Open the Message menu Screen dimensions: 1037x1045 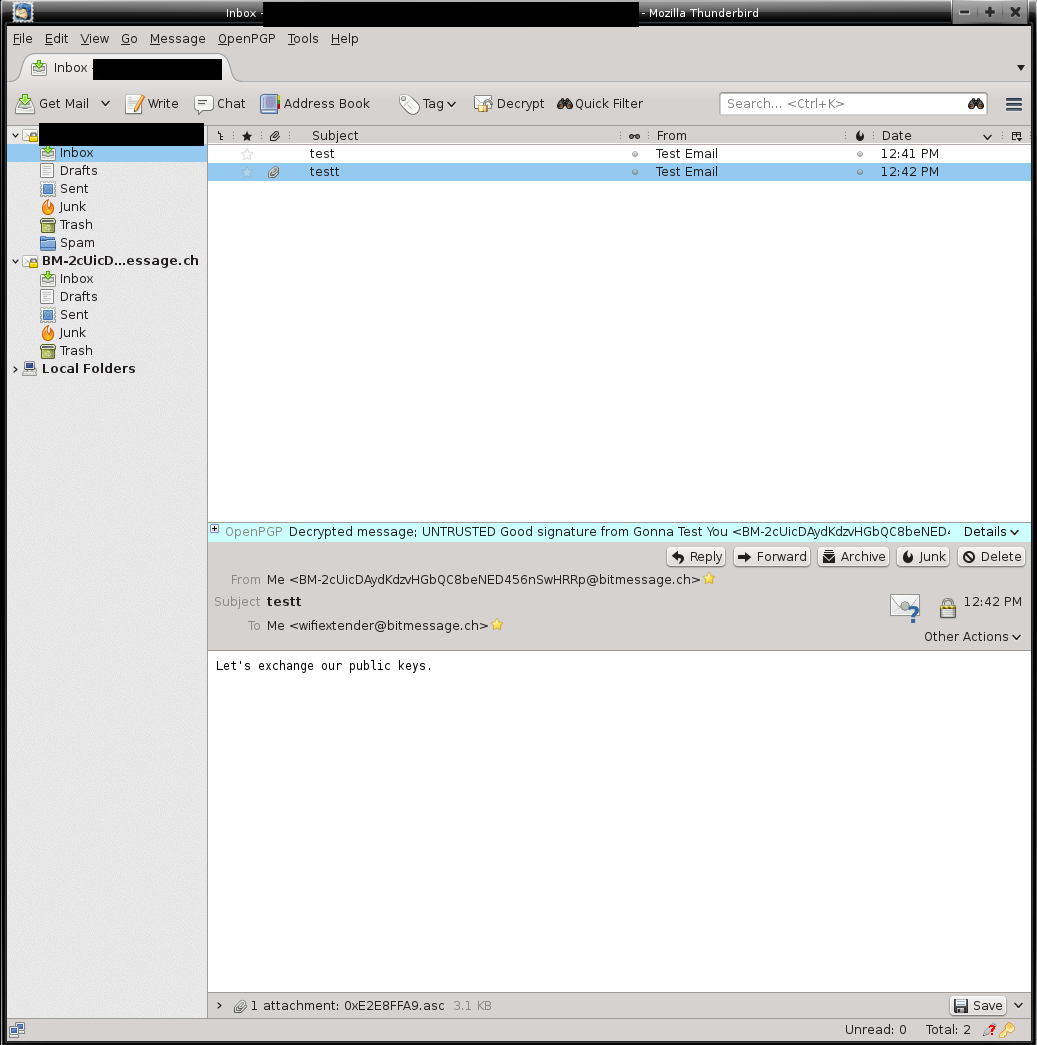click(x=178, y=39)
